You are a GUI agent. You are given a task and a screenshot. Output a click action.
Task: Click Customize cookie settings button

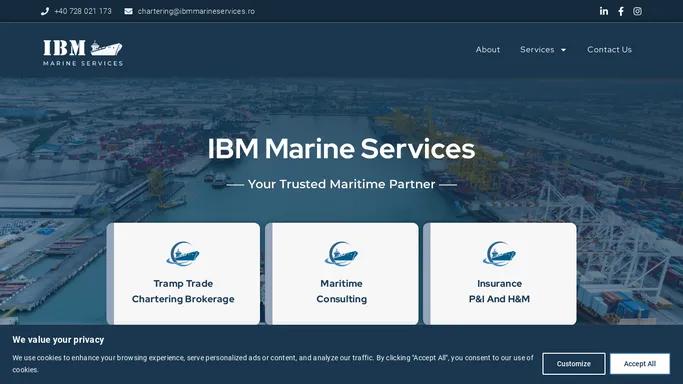[574, 364]
